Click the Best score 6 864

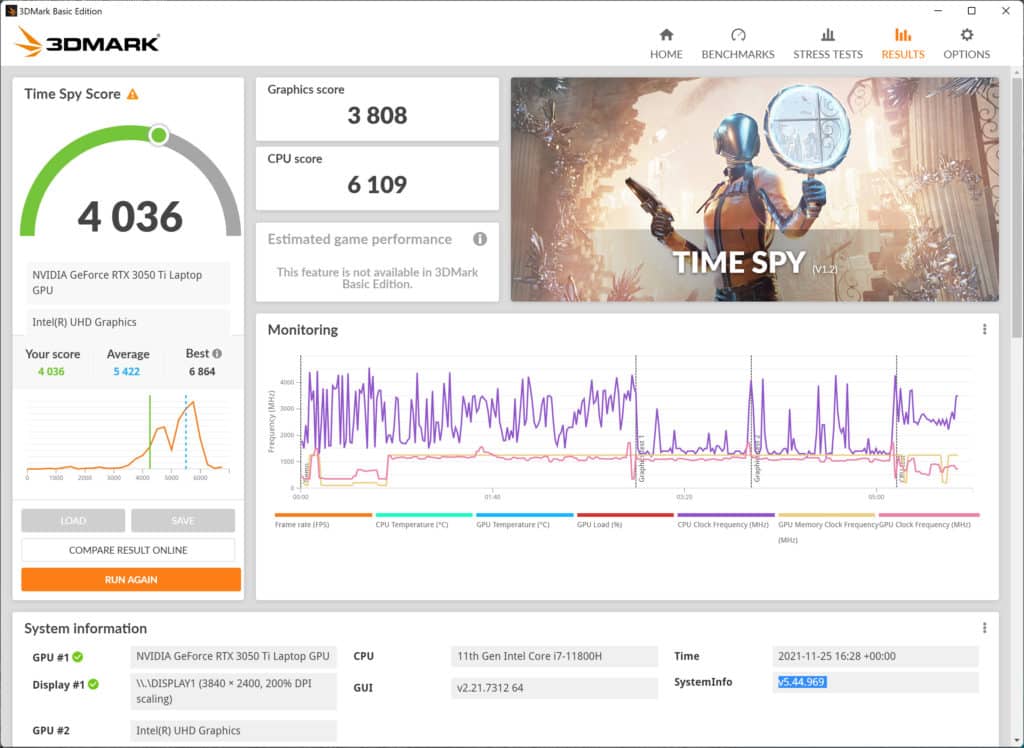(x=202, y=372)
